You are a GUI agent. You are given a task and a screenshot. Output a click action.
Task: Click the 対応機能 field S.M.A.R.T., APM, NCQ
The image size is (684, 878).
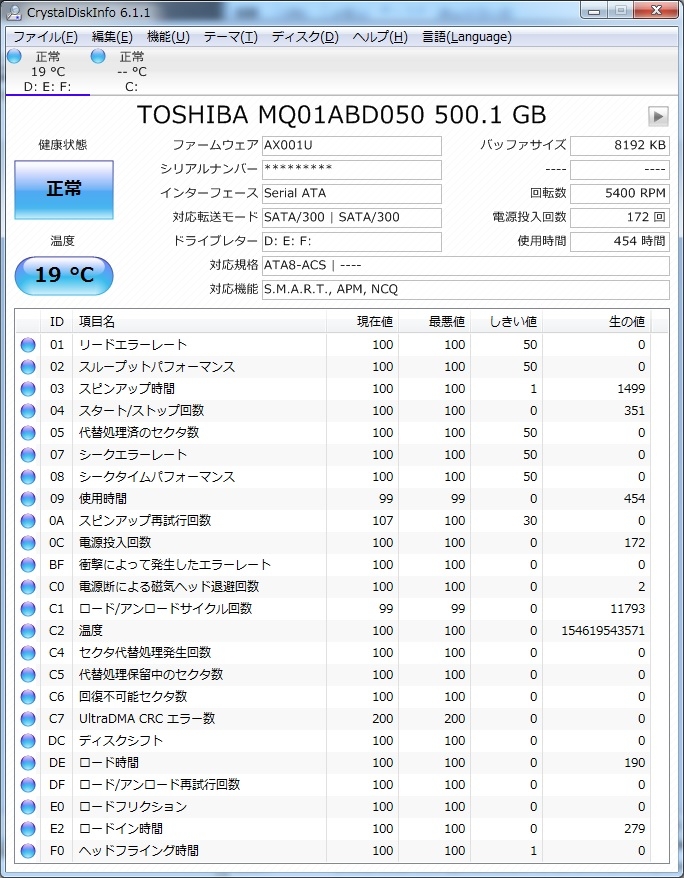click(x=466, y=290)
